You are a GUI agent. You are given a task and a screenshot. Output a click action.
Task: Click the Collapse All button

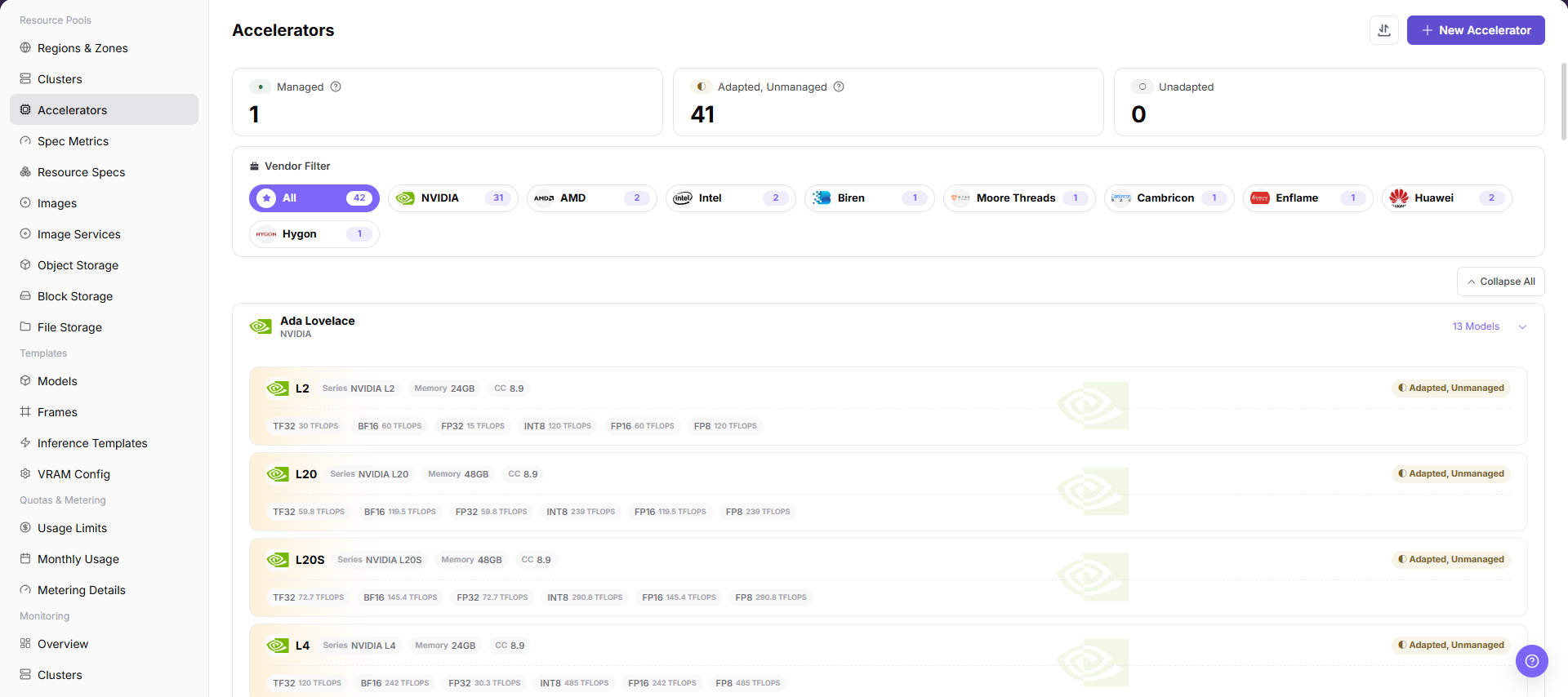pyautogui.click(x=1501, y=282)
